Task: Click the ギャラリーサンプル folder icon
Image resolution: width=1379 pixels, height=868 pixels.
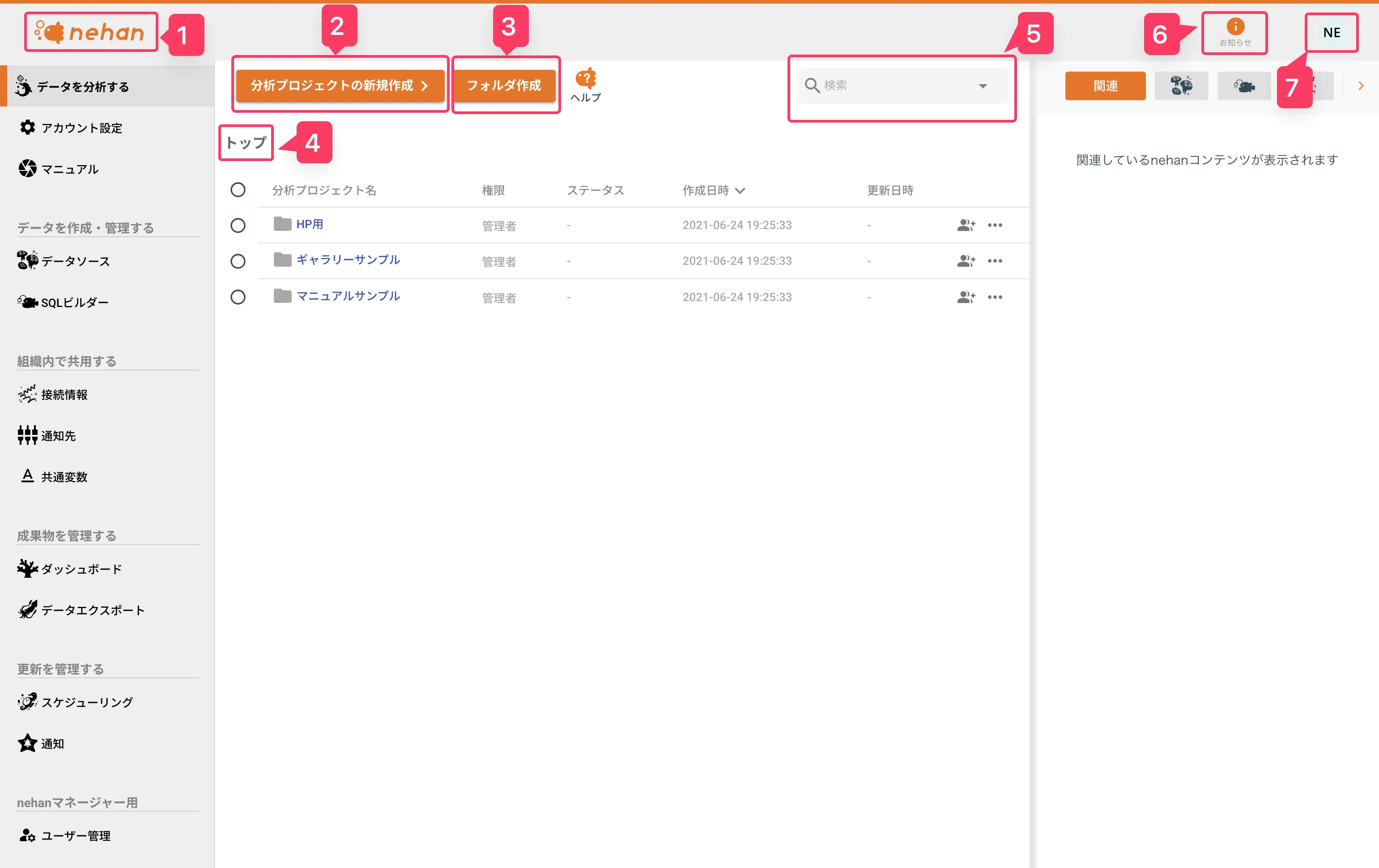Action: tap(282, 260)
